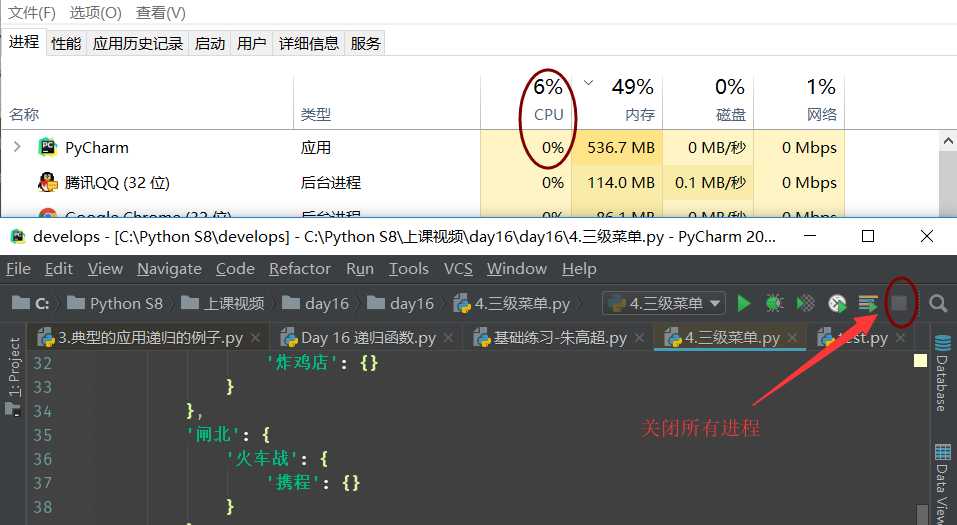The image size is (957, 525).
Task: Switch to the 应用历史记录 tab
Action: (x=138, y=43)
